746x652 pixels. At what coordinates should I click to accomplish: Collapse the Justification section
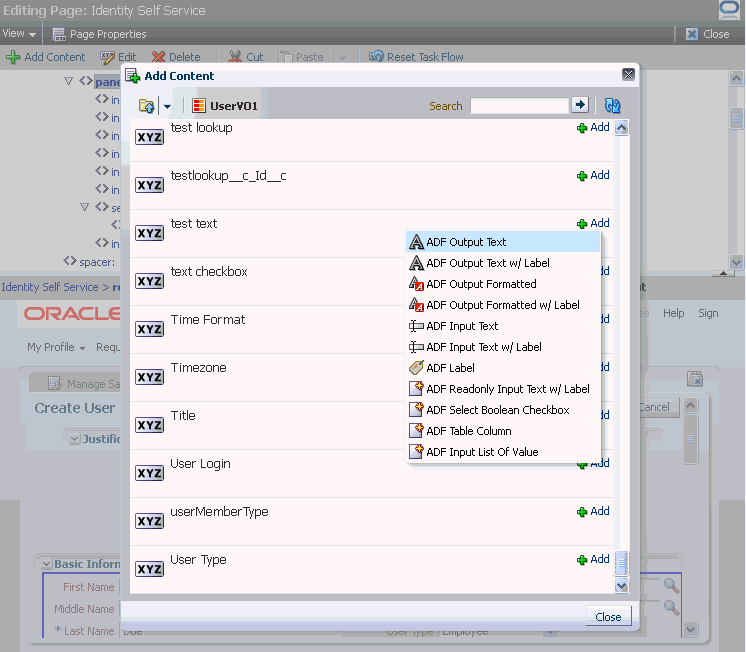coord(75,439)
